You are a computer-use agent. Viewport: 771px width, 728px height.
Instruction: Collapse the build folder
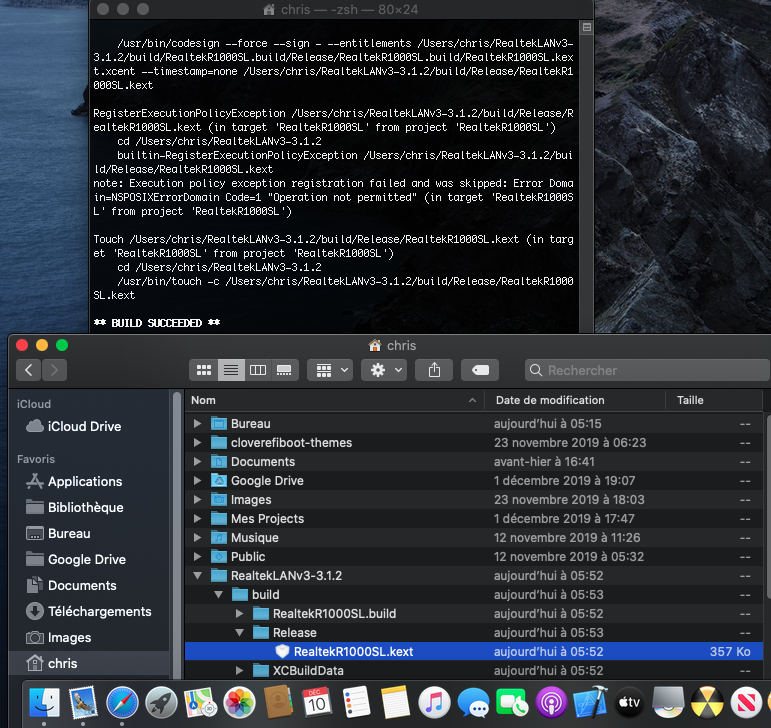pos(218,595)
